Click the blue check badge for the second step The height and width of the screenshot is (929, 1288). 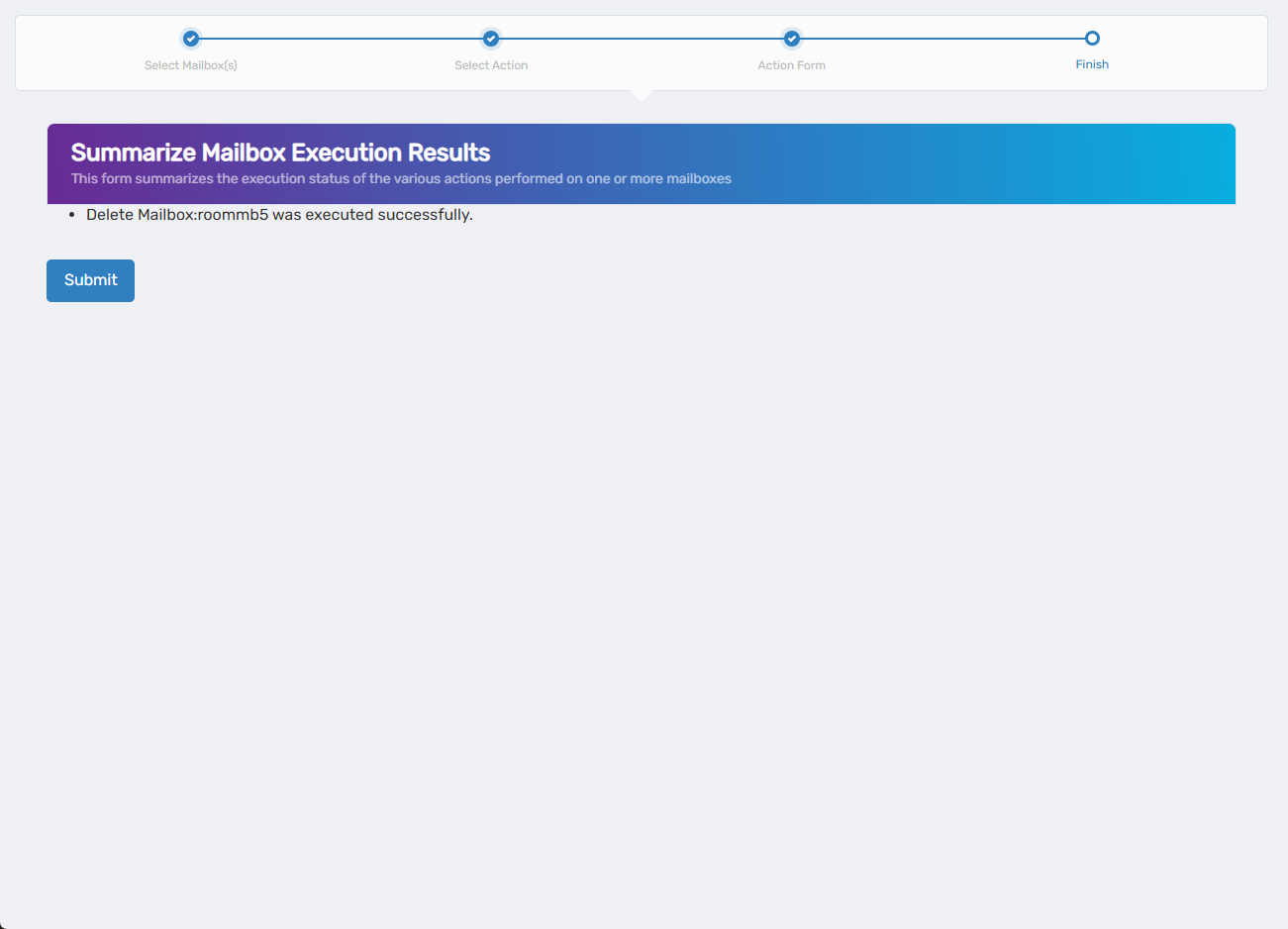[x=491, y=39]
